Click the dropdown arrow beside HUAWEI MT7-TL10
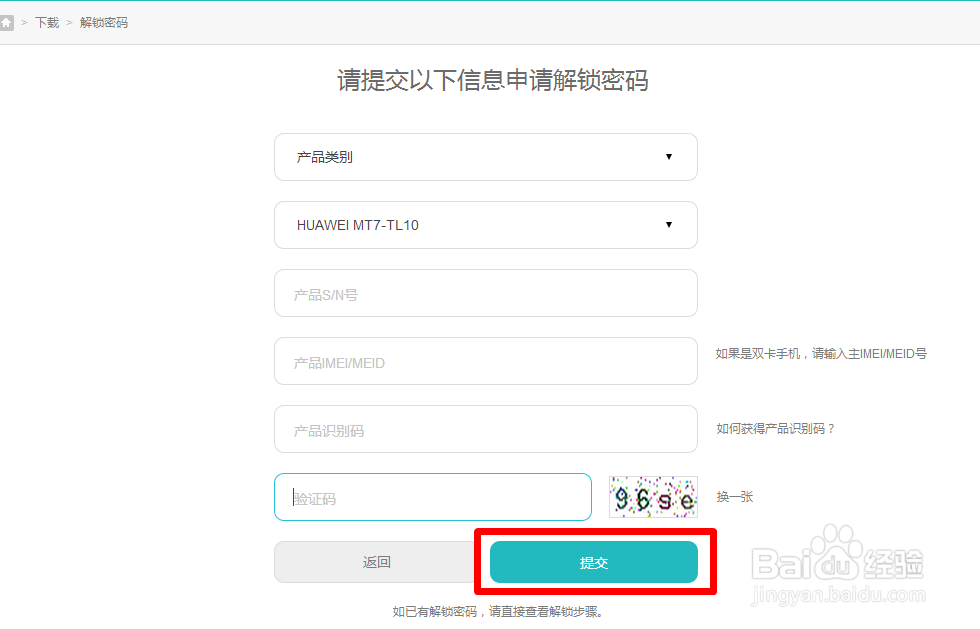 pos(668,225)
